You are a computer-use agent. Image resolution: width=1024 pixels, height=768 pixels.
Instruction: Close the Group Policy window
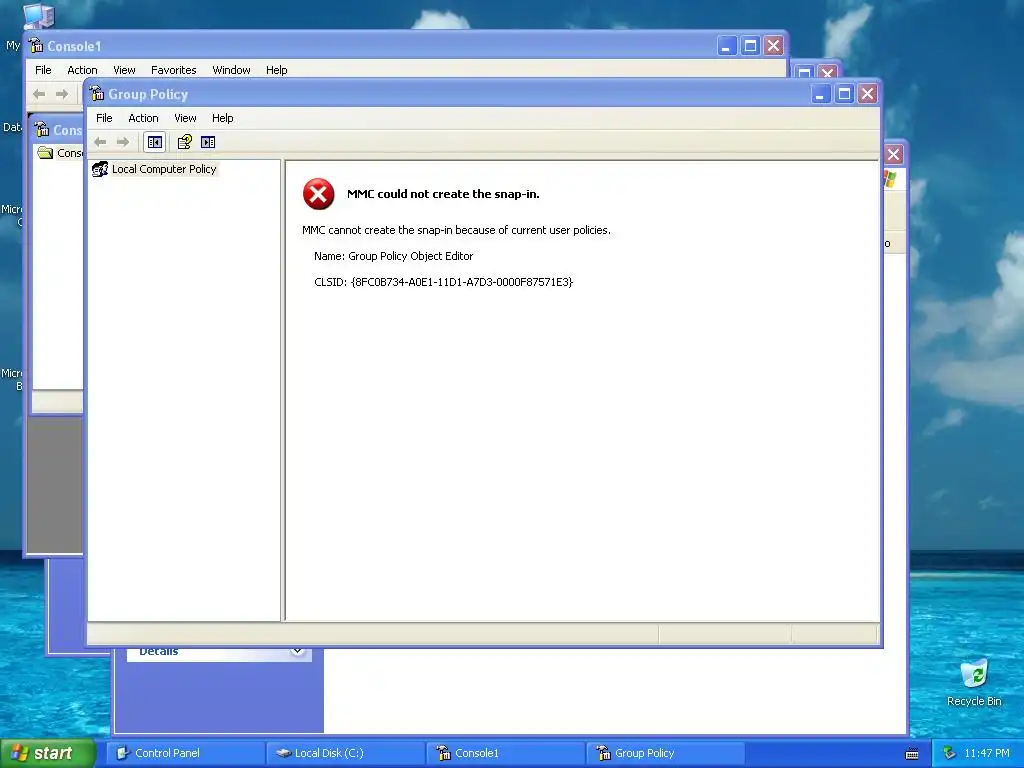pos(867,94)
